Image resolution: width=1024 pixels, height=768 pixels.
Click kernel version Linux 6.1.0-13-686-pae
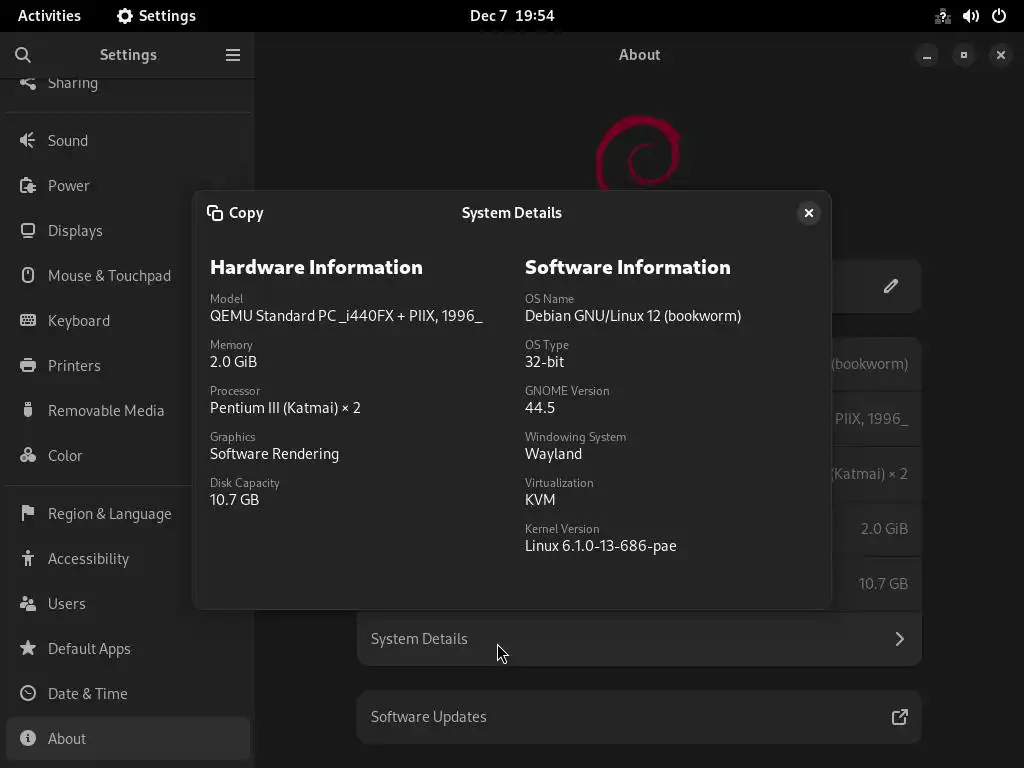(x=601, y=546)
